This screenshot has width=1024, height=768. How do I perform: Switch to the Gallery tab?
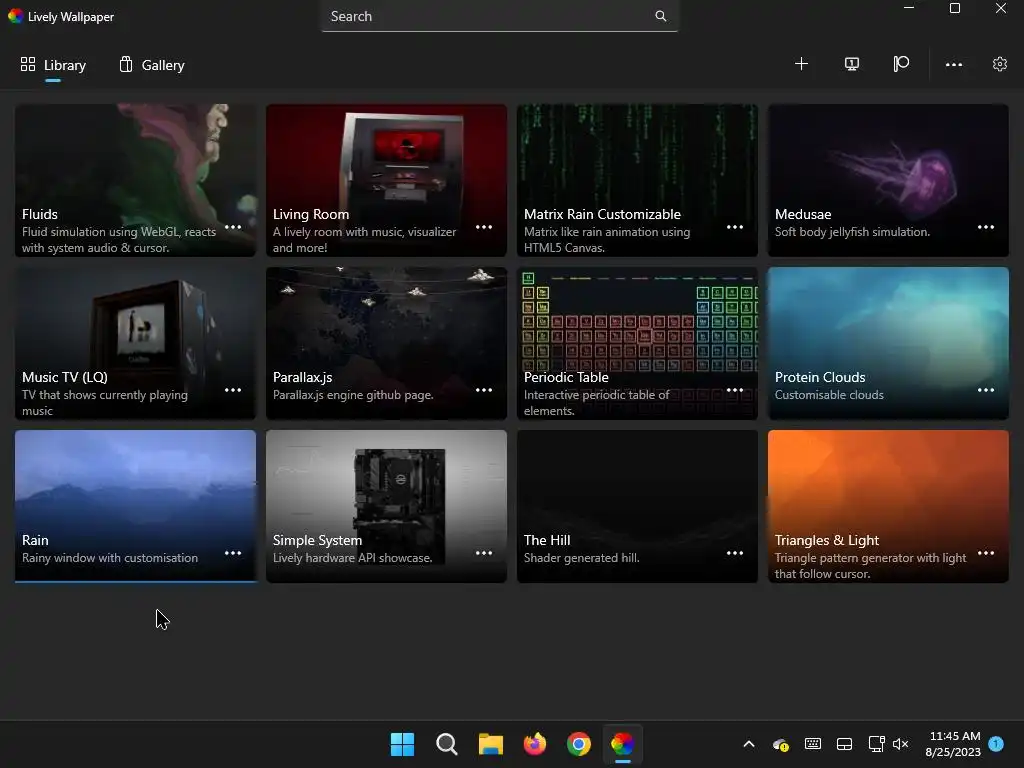[152, 65]
